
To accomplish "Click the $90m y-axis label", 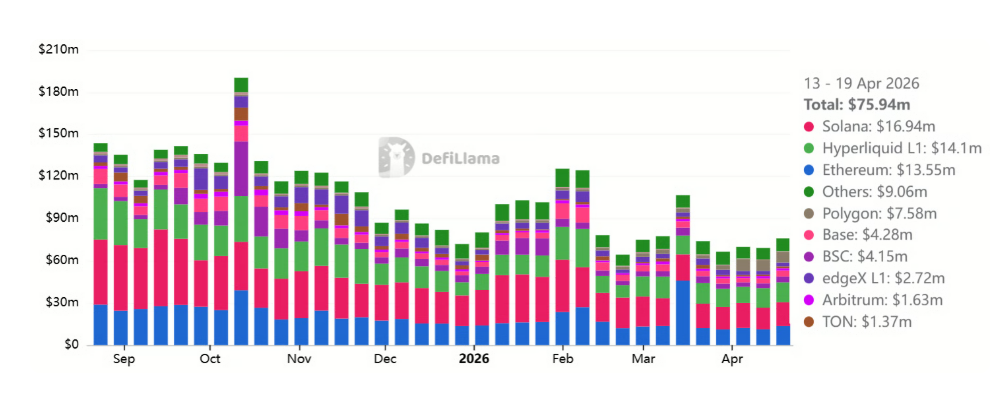I will [62, 218].
